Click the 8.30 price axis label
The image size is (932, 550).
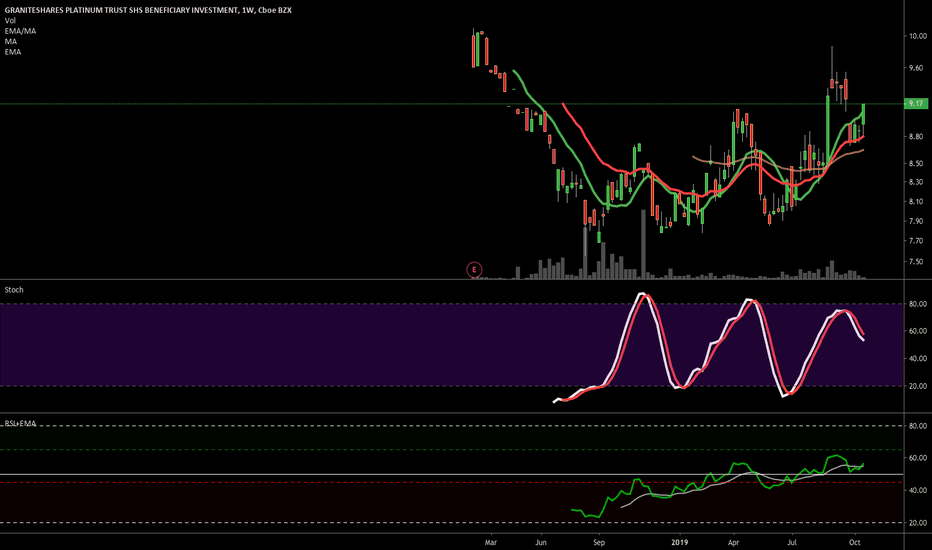point(917,182)
